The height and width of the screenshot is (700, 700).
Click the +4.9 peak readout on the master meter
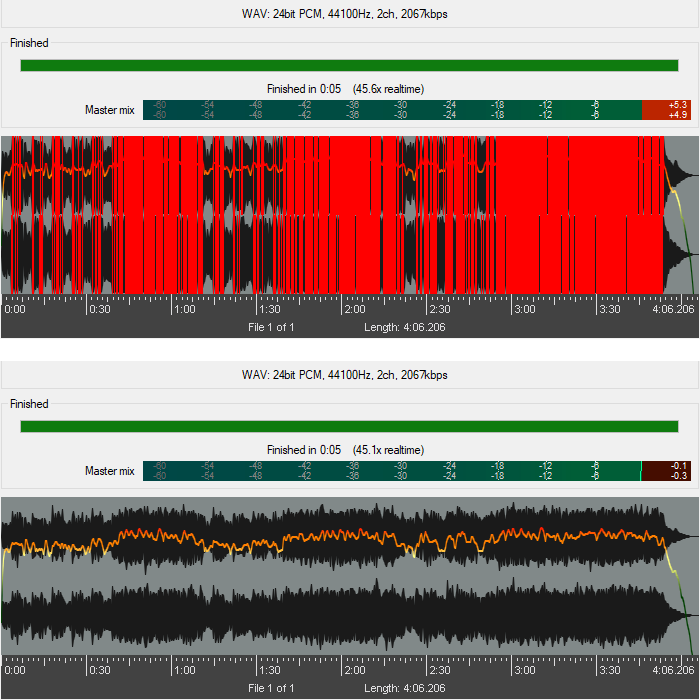tap(677, 115)
